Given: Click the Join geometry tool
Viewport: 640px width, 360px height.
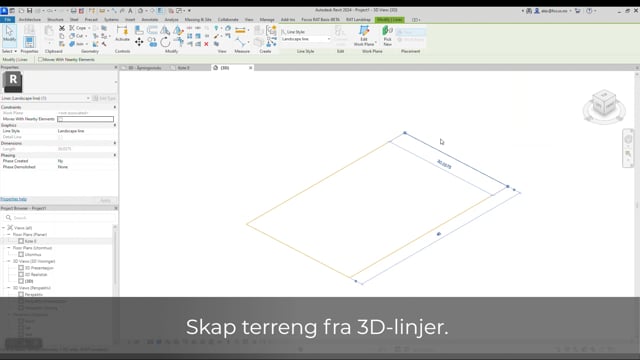Looking at the screenshot, I should 78,44.
